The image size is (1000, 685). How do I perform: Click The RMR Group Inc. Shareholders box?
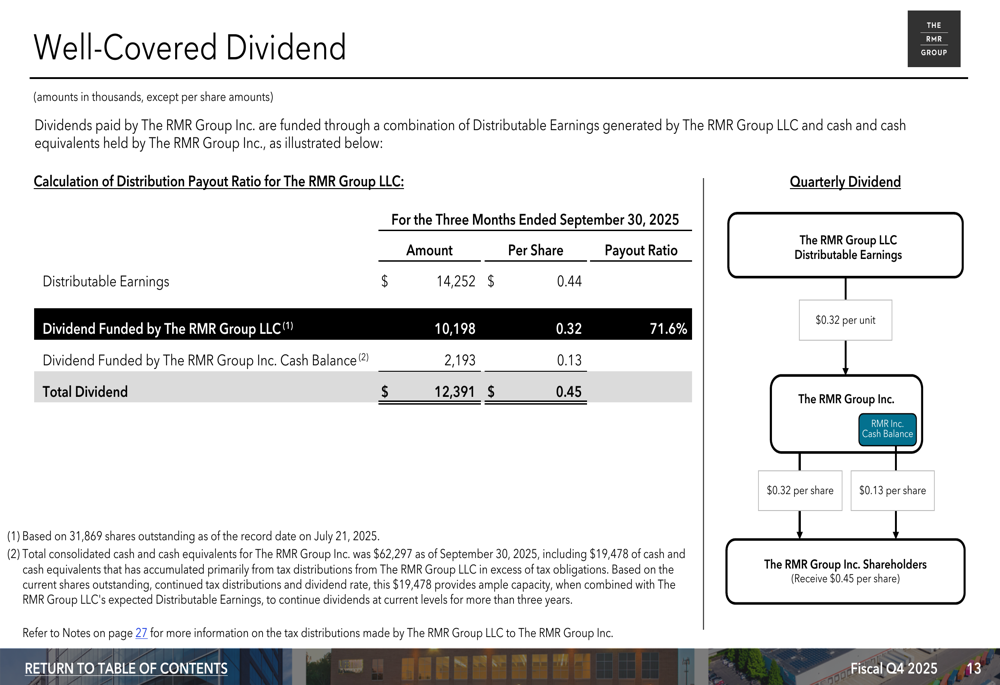[845, 571]
